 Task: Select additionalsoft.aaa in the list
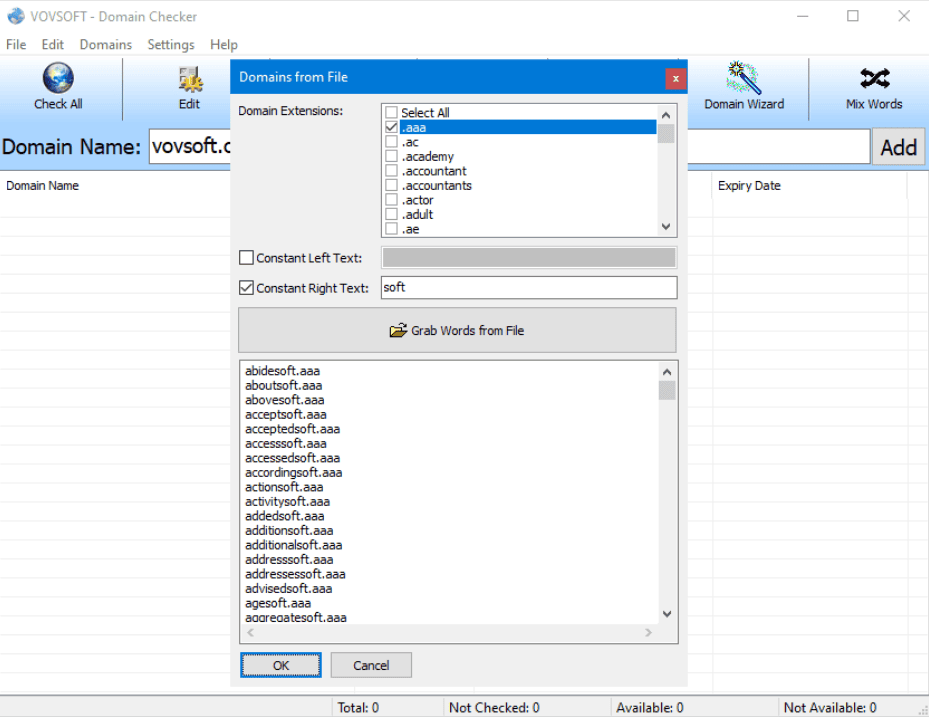294,545
